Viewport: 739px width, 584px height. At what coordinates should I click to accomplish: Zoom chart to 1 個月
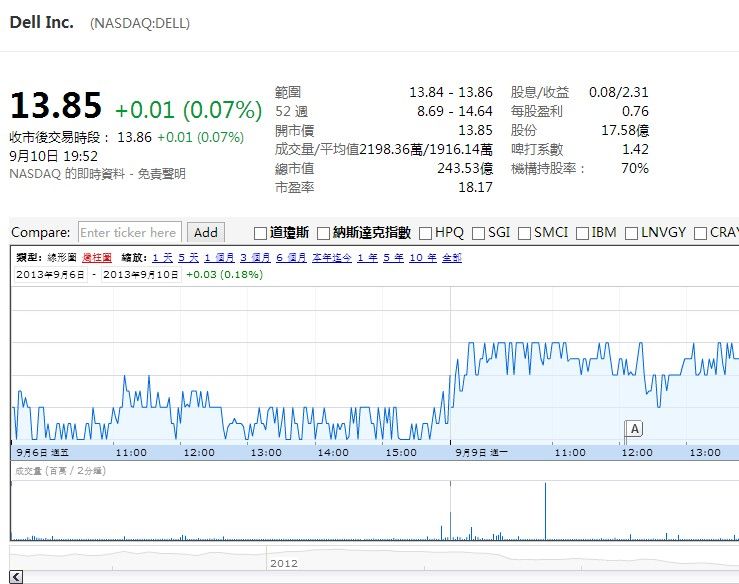tap(219, 257)
